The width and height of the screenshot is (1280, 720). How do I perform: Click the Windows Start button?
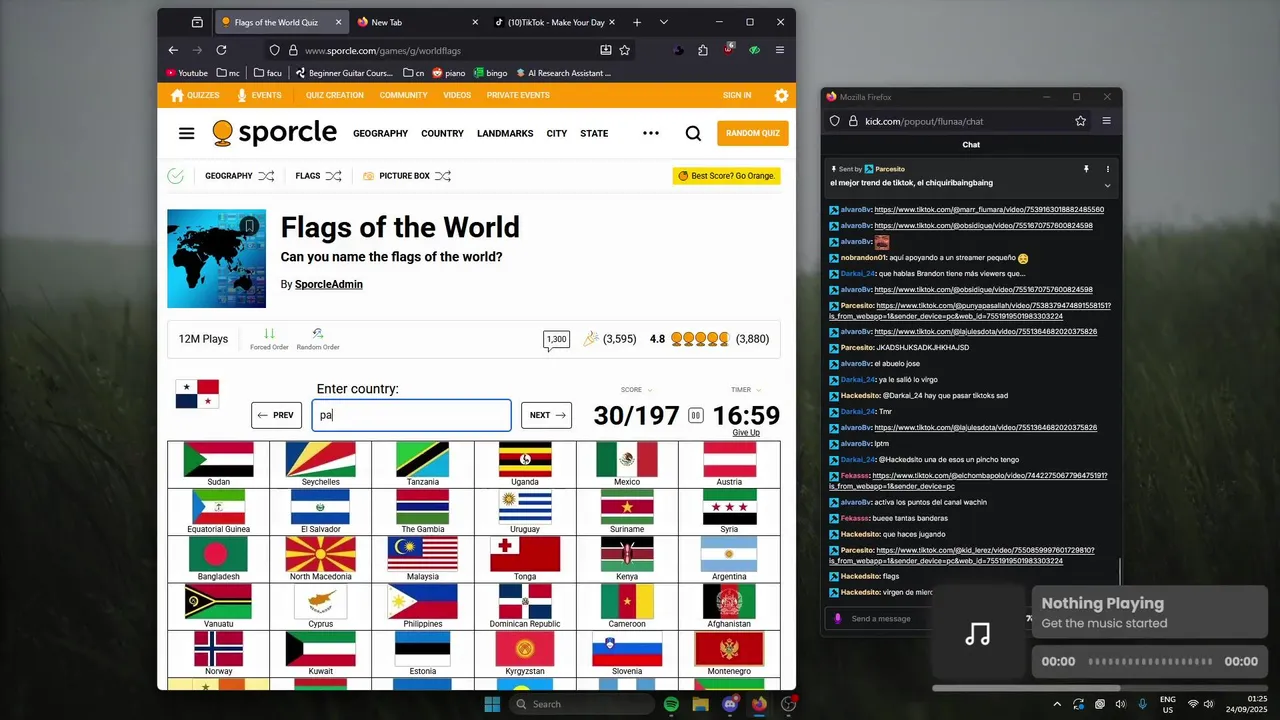[492, 704]
